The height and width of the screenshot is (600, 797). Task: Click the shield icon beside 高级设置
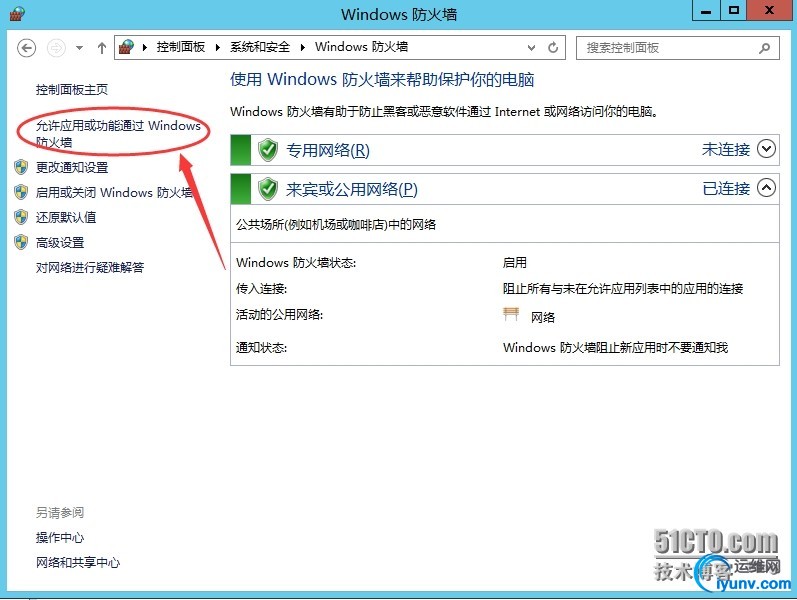coord(21,242)
